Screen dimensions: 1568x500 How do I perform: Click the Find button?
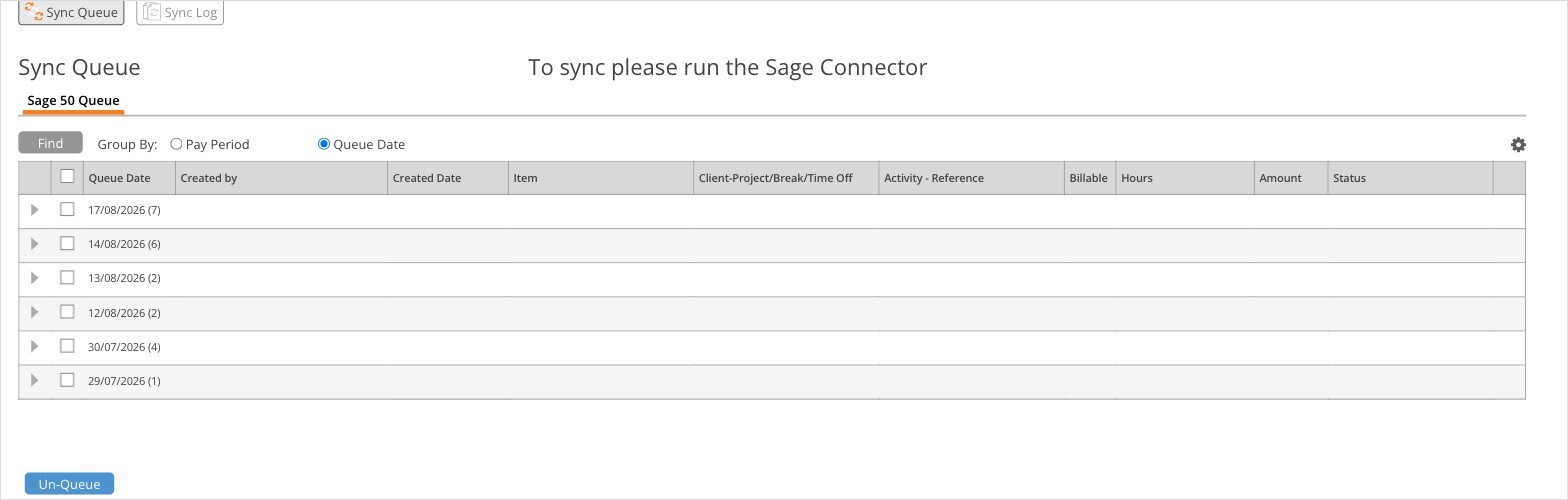[50, 143]
